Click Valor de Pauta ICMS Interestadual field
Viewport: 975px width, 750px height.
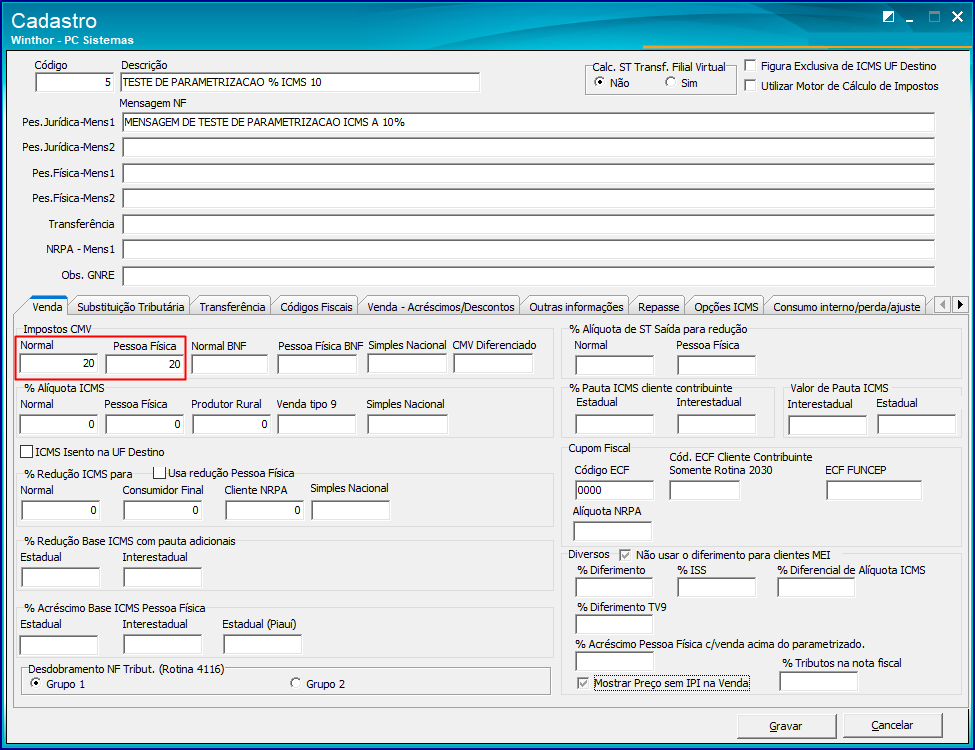click(828, 425)
